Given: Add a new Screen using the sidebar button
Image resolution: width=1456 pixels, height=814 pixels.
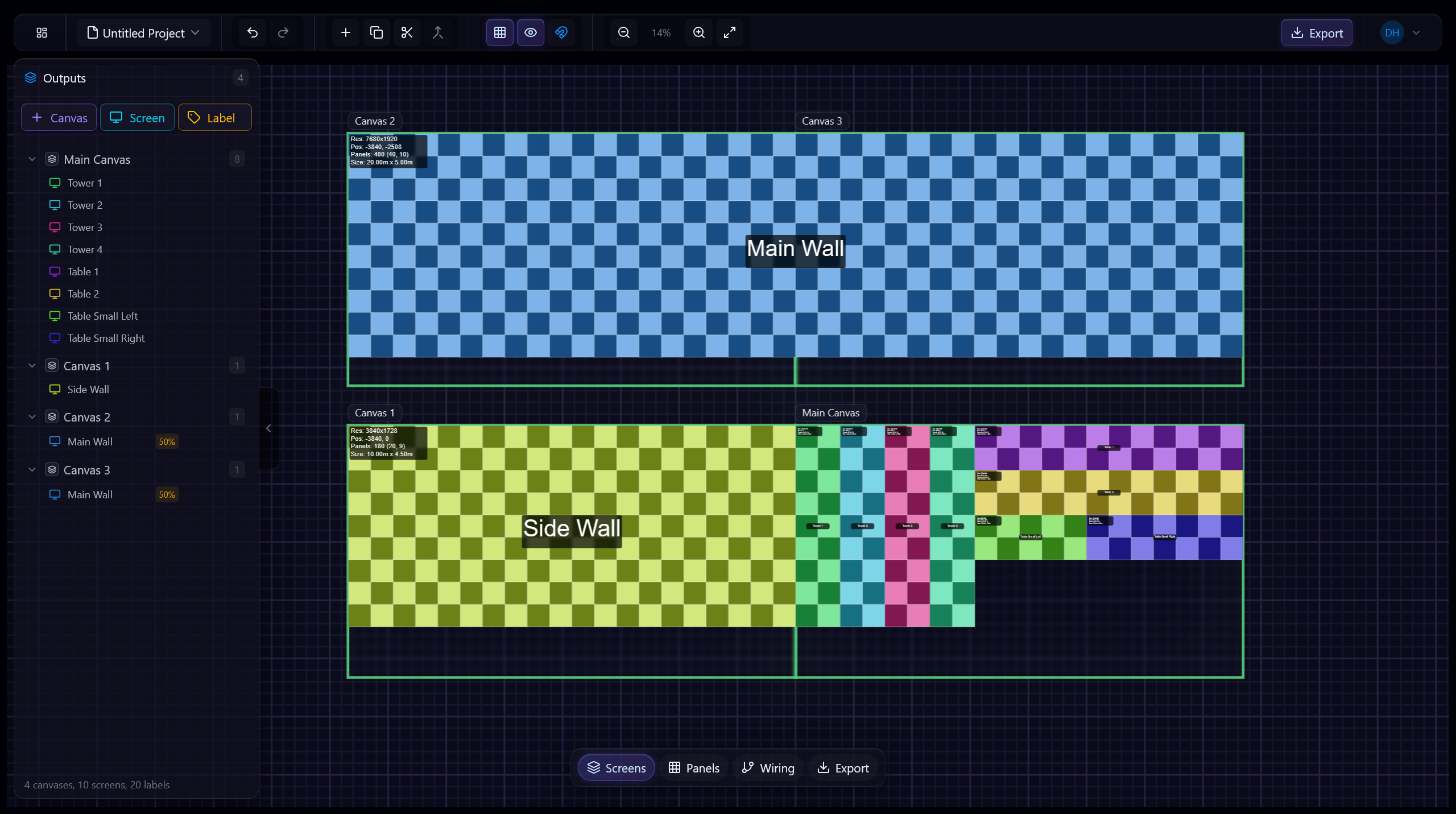Looking at the screenshot, I should click(x=137, y=117).
